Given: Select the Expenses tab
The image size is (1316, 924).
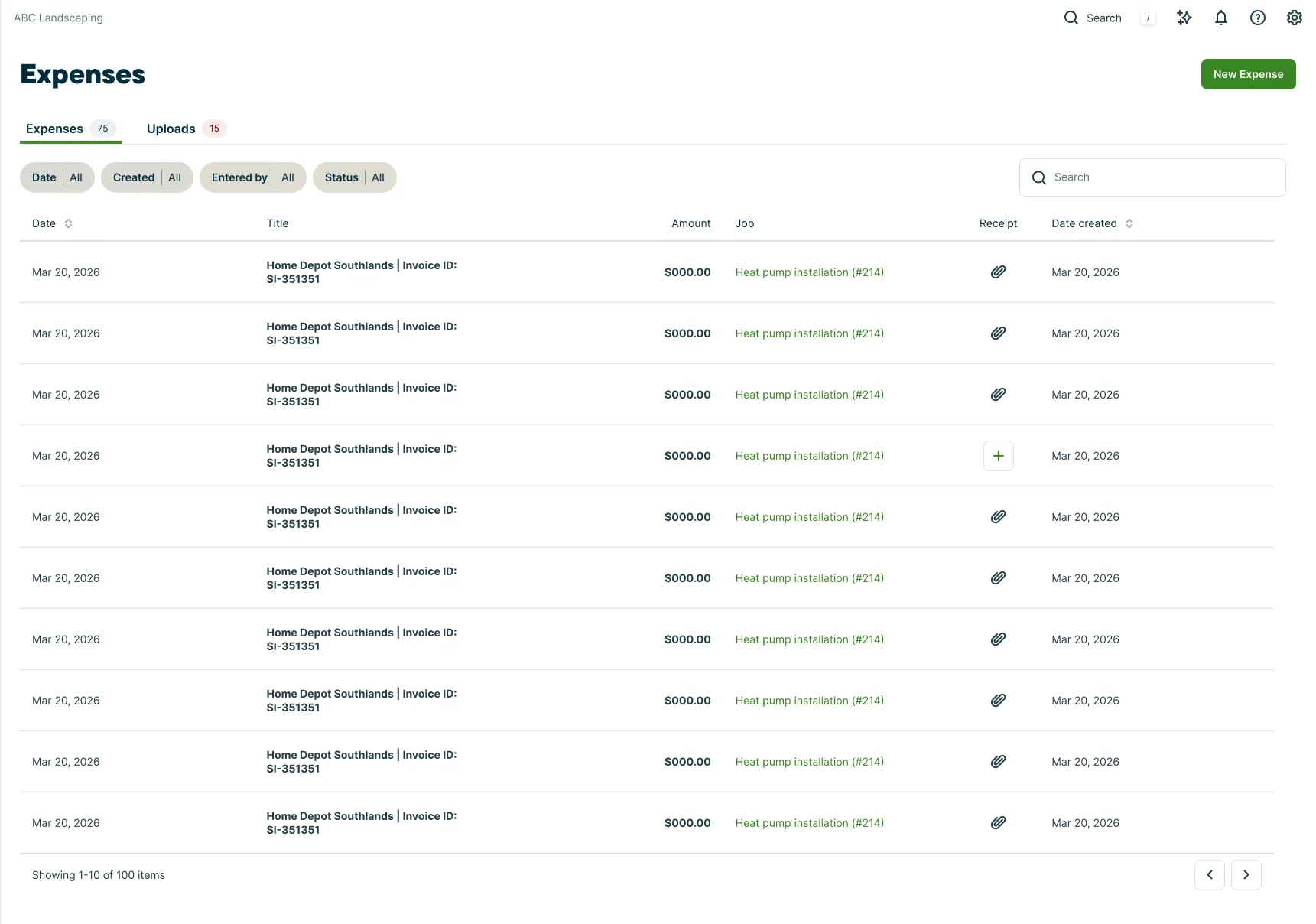Looking at the screenshot, I should pos(71,129).
